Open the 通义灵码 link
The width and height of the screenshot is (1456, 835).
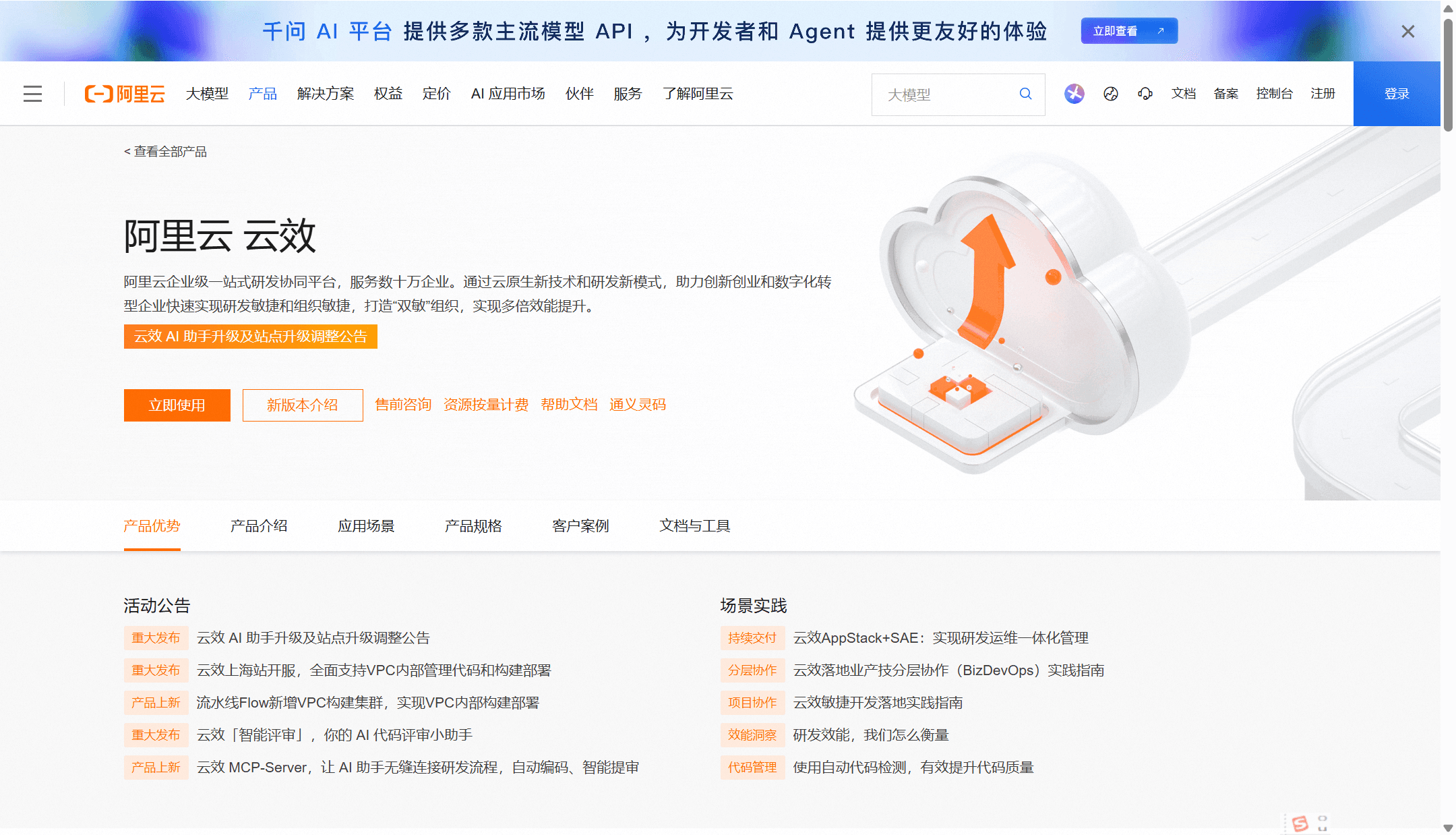pos(638,405)
